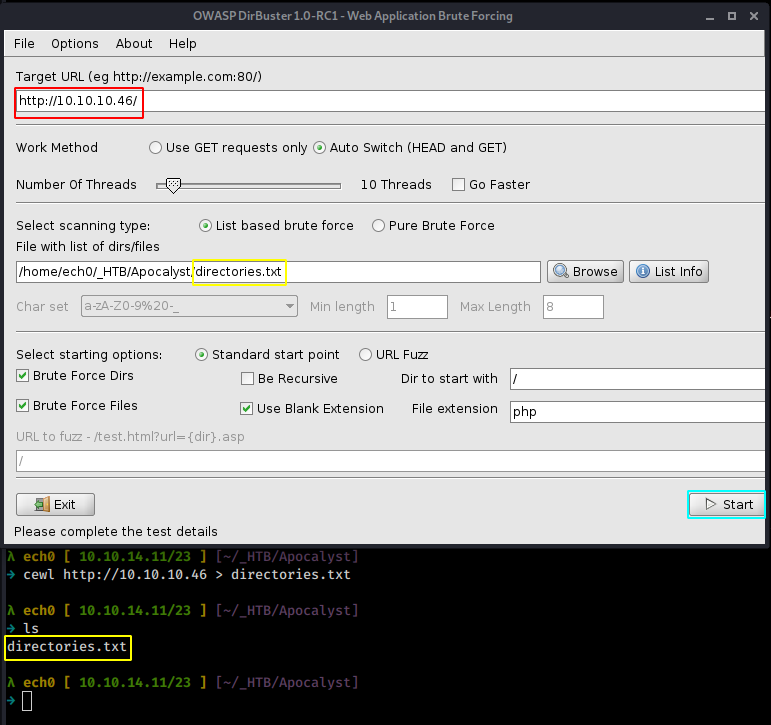Select the URL Fuzz starting option

pyautogui.click(x=366, y=355)
